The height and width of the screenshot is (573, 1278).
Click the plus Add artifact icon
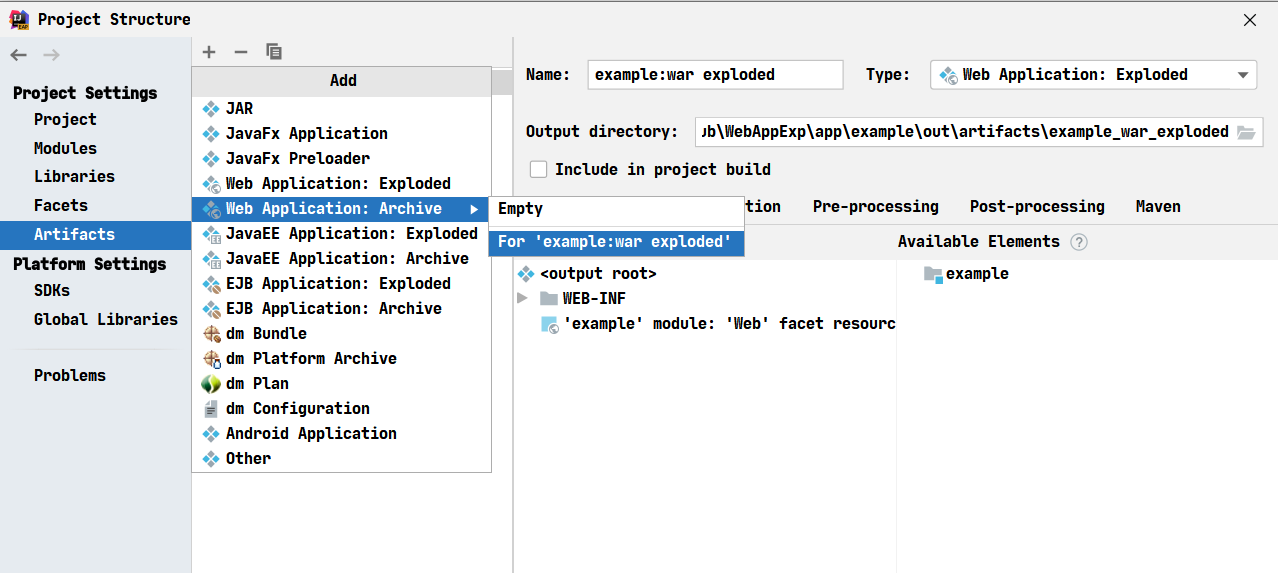209,52
